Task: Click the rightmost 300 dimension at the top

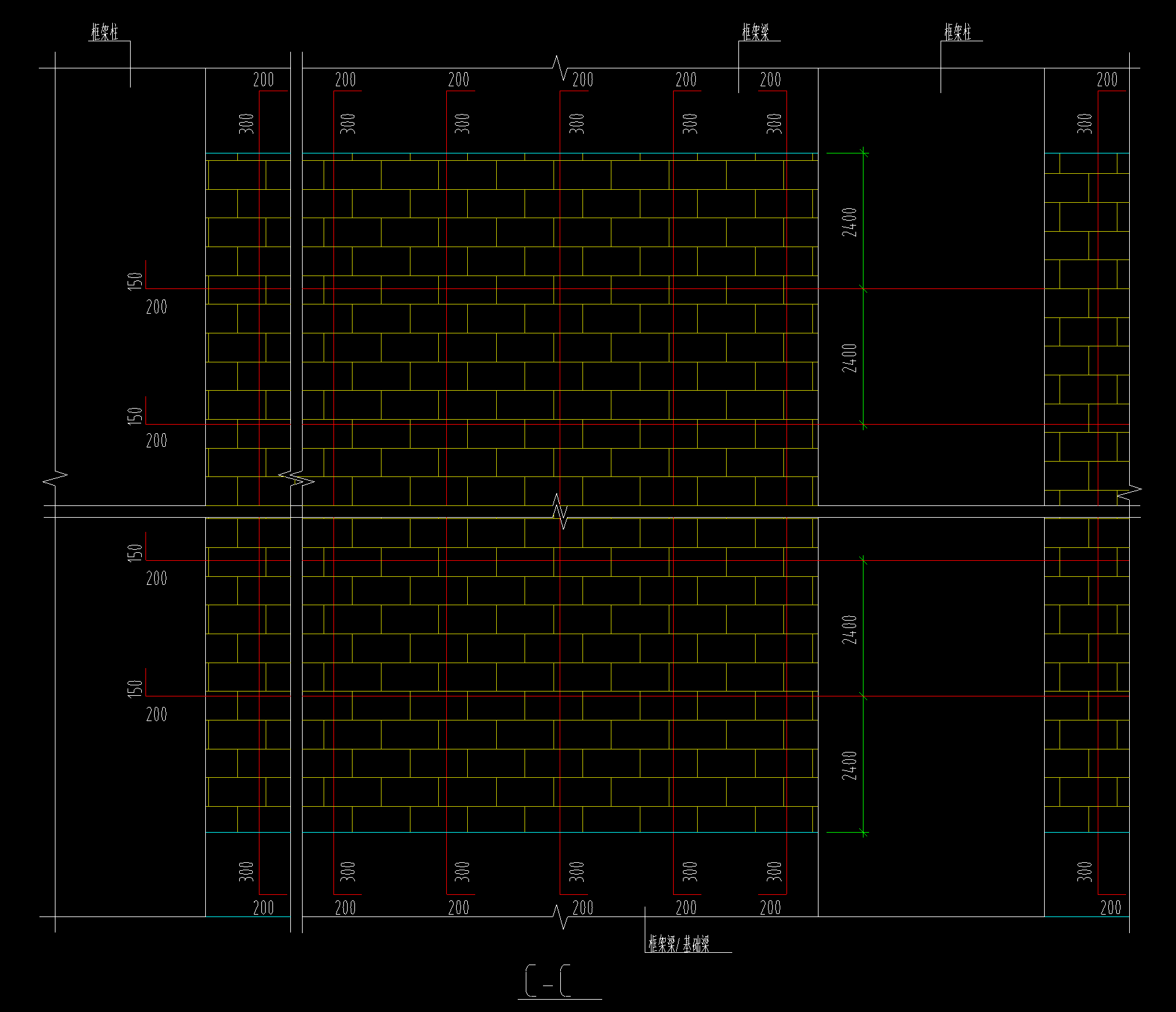Action: click(1085, 123)
